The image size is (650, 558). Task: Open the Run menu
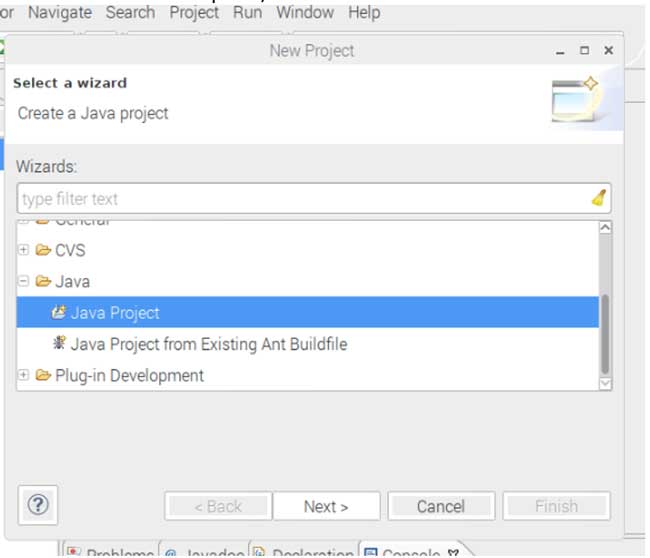[247, 13]
